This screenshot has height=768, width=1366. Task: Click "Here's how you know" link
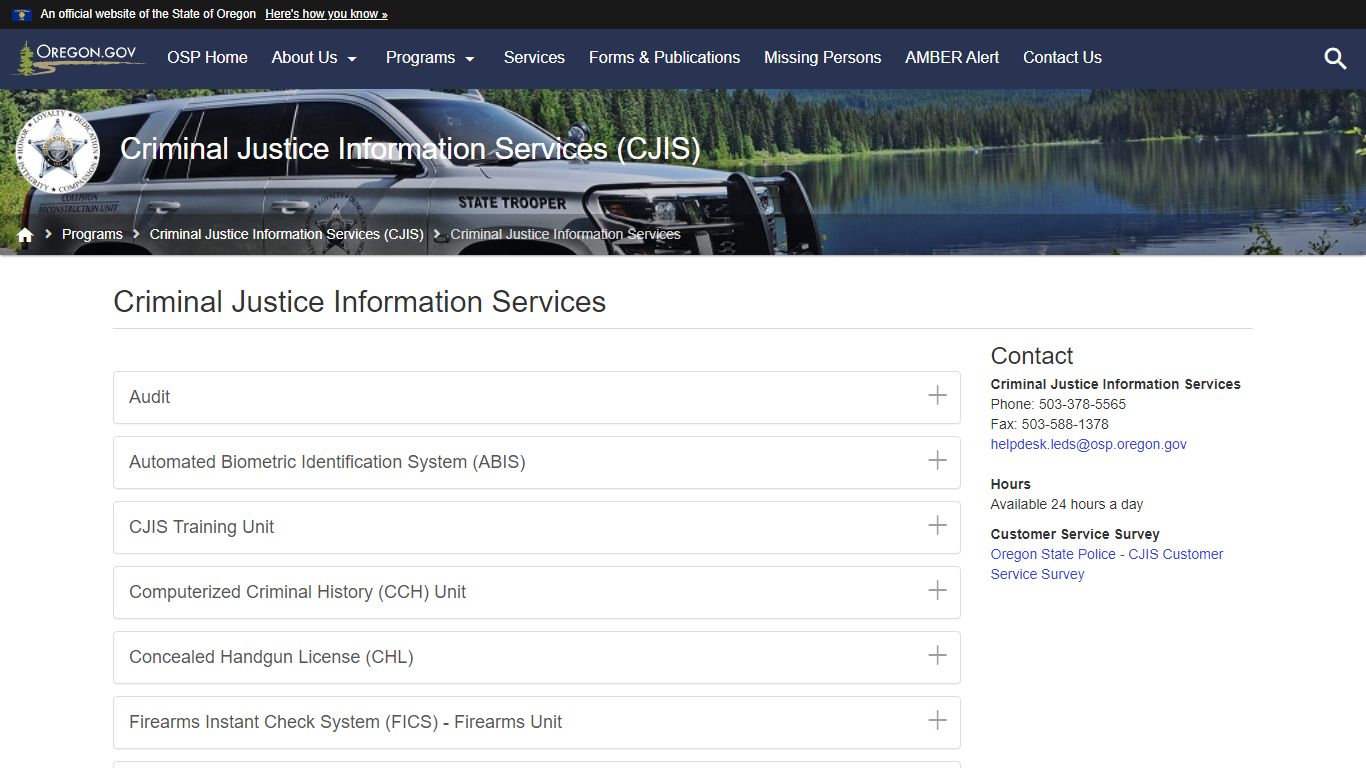click(326, 14)
